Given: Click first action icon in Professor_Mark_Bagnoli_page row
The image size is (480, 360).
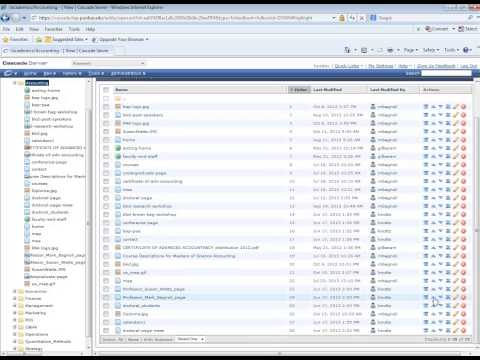Looking at the screenshot, I should coord(426,297).
